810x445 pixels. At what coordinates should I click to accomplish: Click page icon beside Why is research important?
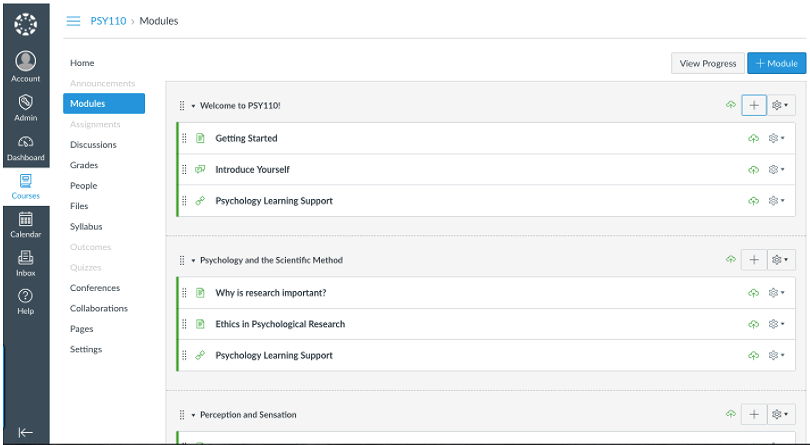200,293
